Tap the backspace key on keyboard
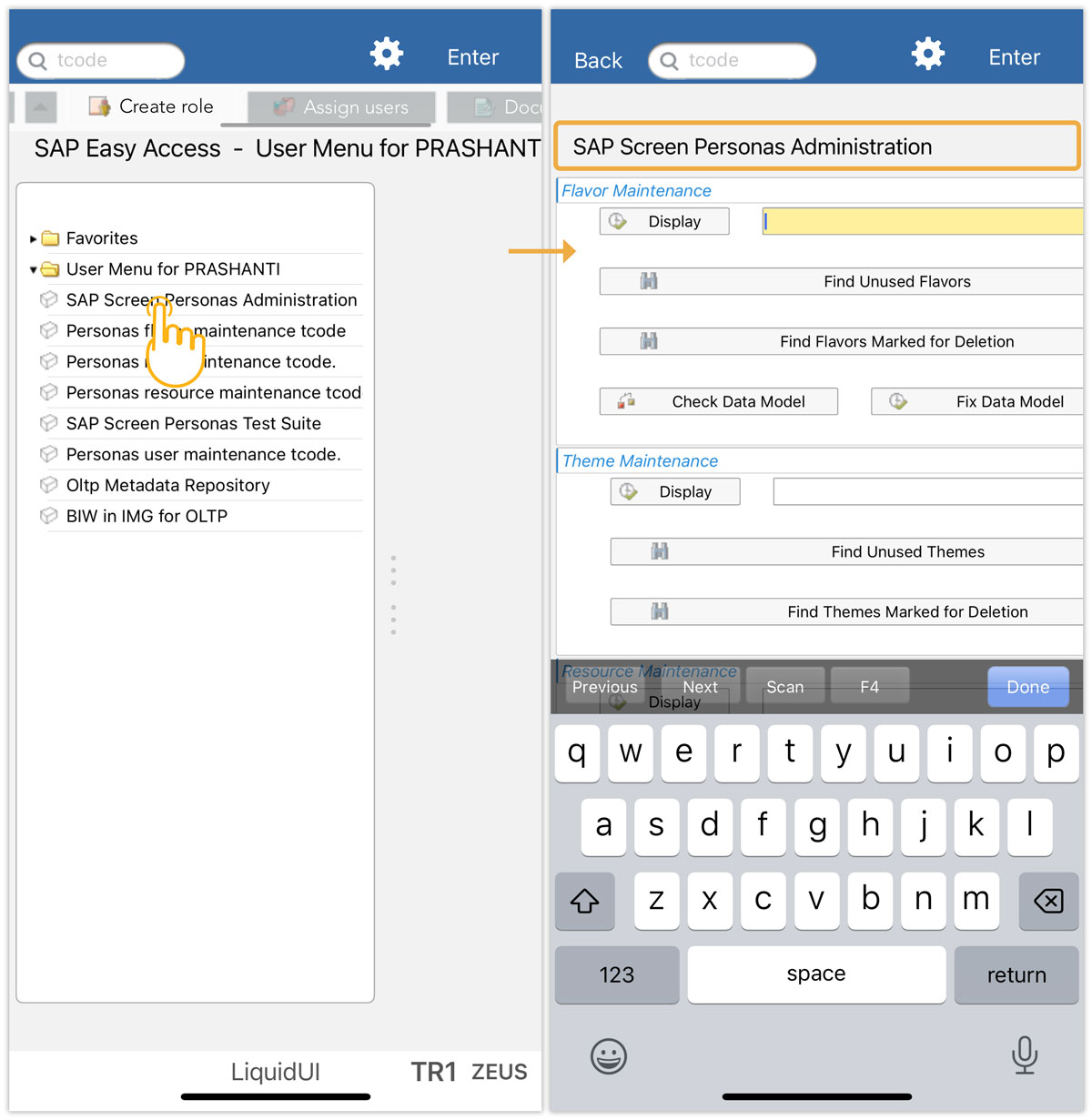Viewport: 1092px width, 1120px height. click(x=1048, y=901)
